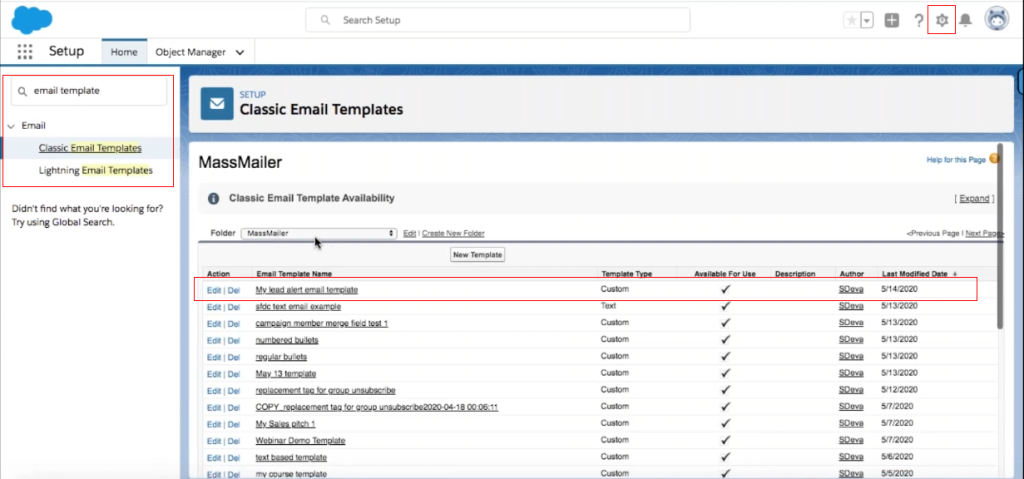
Task: Click the Edit folder link
Action: tap(409, 233)
